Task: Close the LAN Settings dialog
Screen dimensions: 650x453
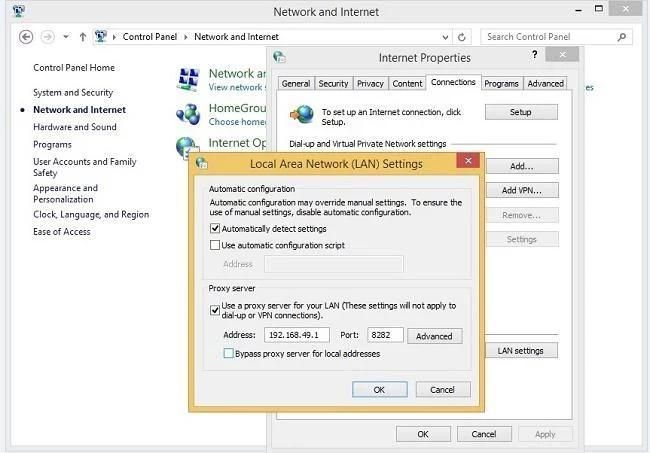Action: tap(466, 162)
